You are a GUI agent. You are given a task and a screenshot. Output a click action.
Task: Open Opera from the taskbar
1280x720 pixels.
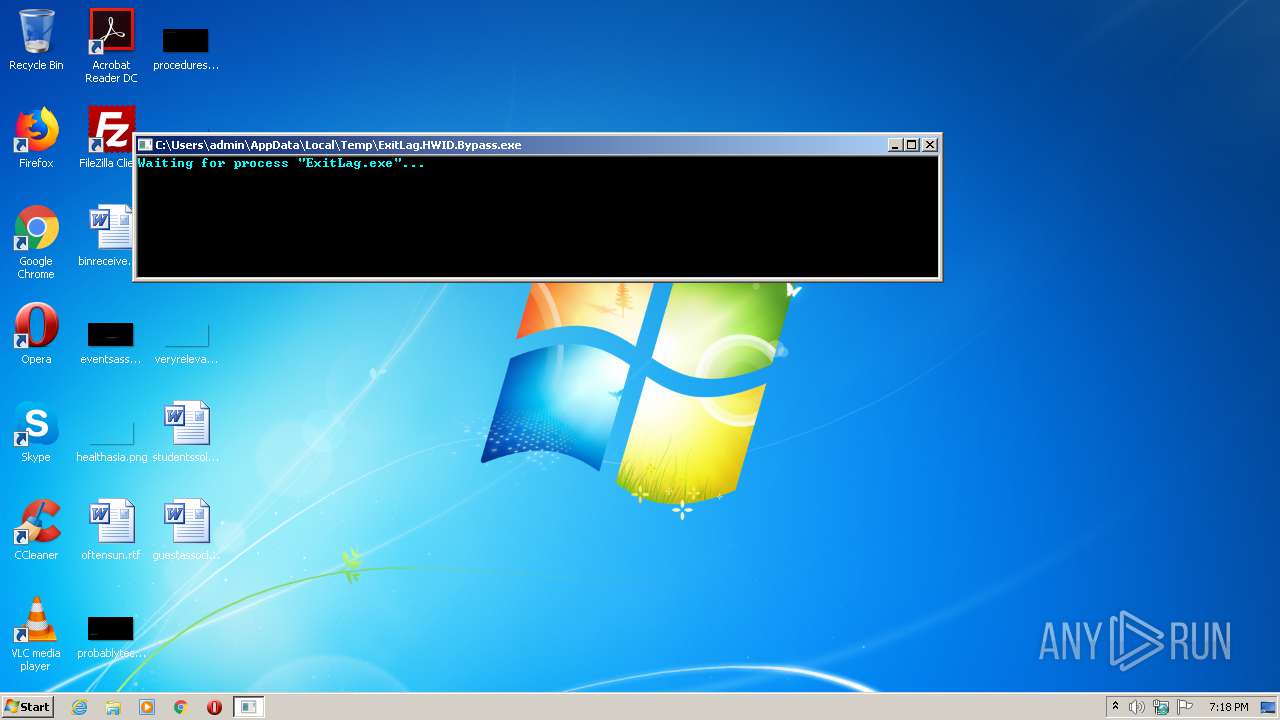[x=214, y=707]
